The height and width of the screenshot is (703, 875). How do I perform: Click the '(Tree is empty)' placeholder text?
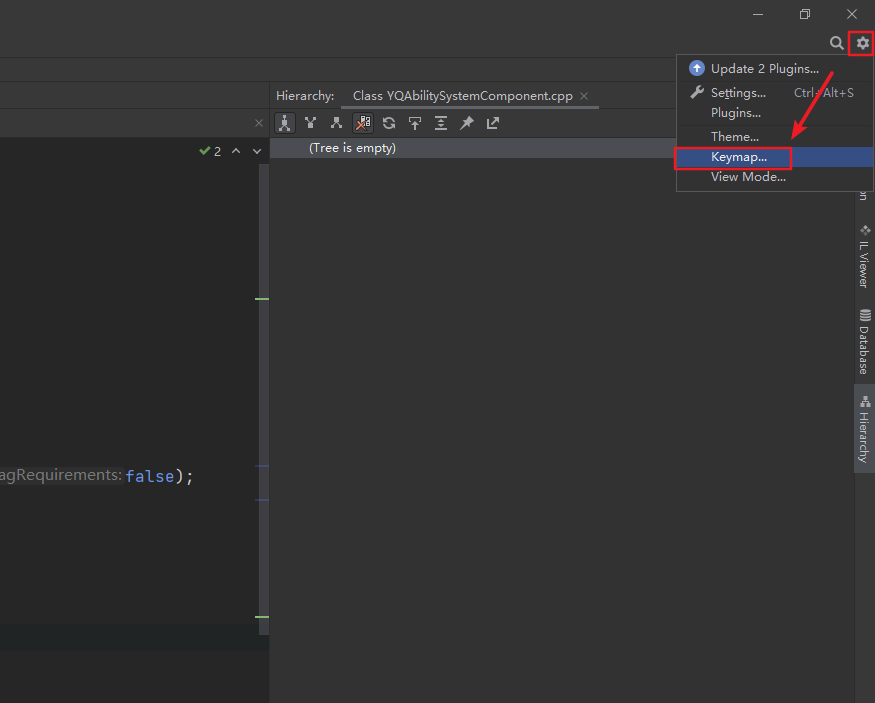point(352,148)
